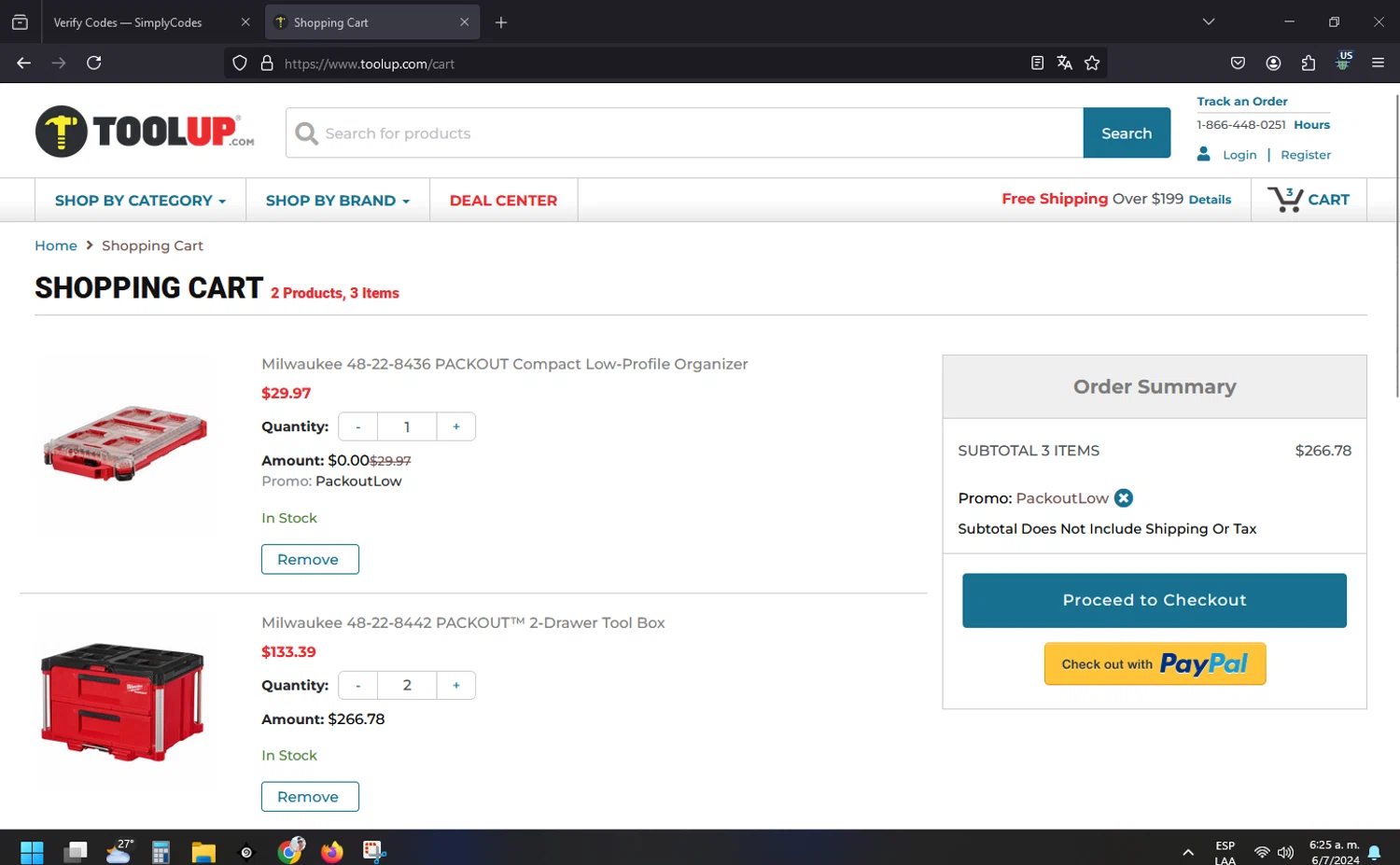
Task: Open the Windows Start menu
Action: point(32,852)
